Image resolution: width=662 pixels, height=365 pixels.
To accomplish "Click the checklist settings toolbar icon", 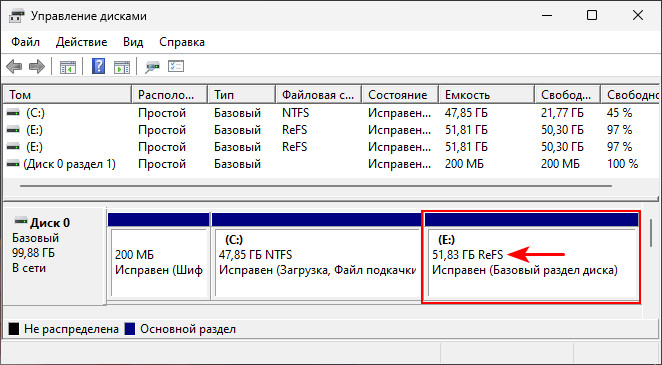I will point(176,66).
